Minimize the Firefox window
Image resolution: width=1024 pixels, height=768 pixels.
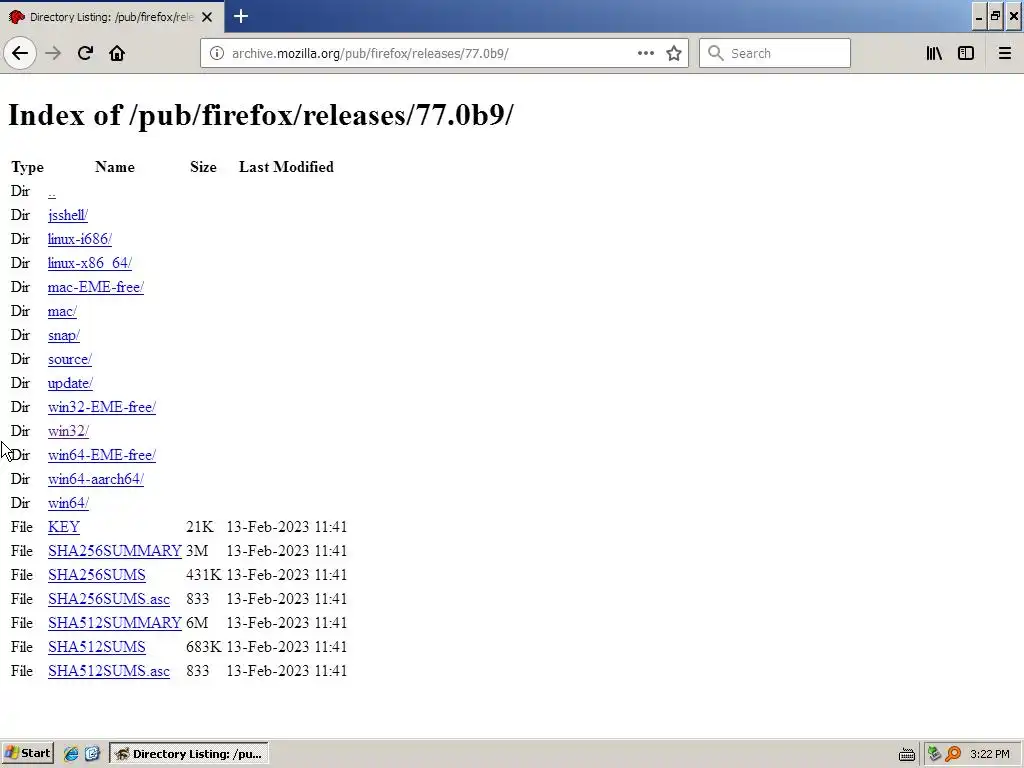pos(979,17)
